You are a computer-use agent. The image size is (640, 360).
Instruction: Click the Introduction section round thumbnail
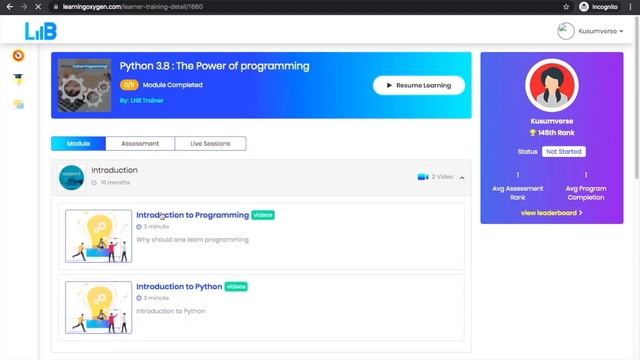click(x=71, y=178)
